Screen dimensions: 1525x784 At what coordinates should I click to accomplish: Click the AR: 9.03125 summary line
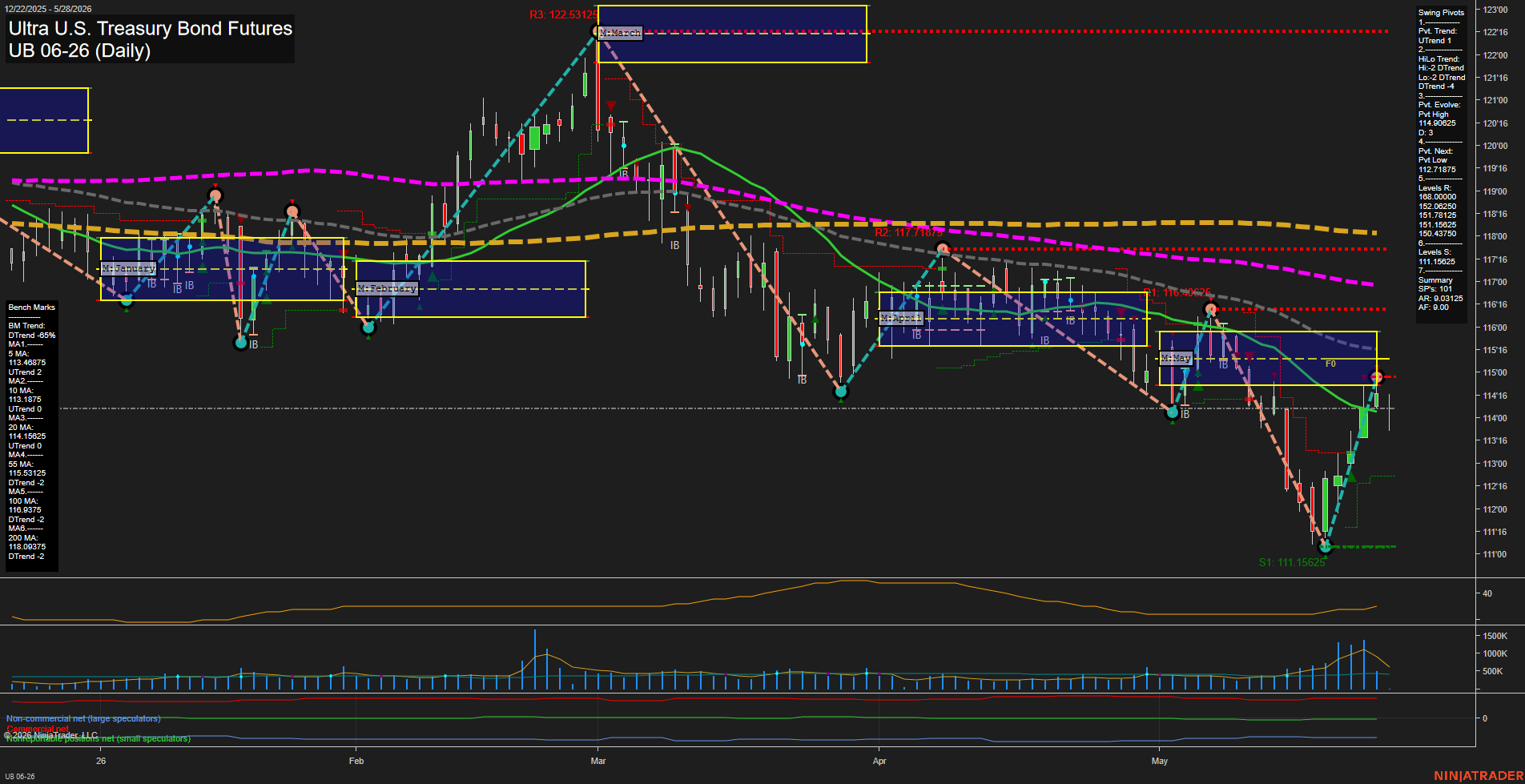(1440, 299)
